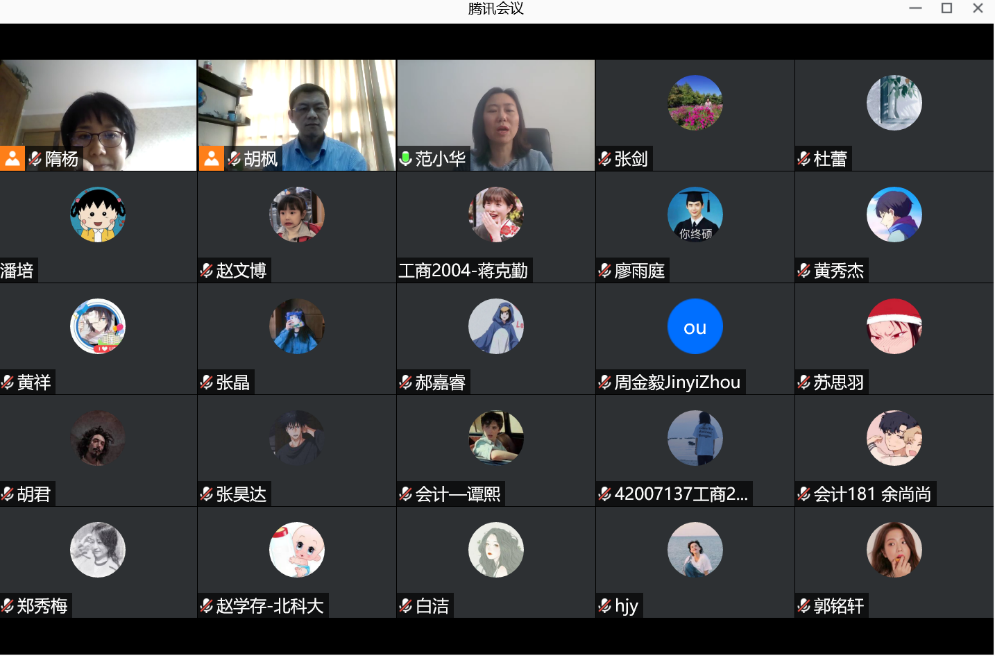Maximize the 腾讯会议 window
The height and width of the screenshot is (656, 995).
click(946, 9)
